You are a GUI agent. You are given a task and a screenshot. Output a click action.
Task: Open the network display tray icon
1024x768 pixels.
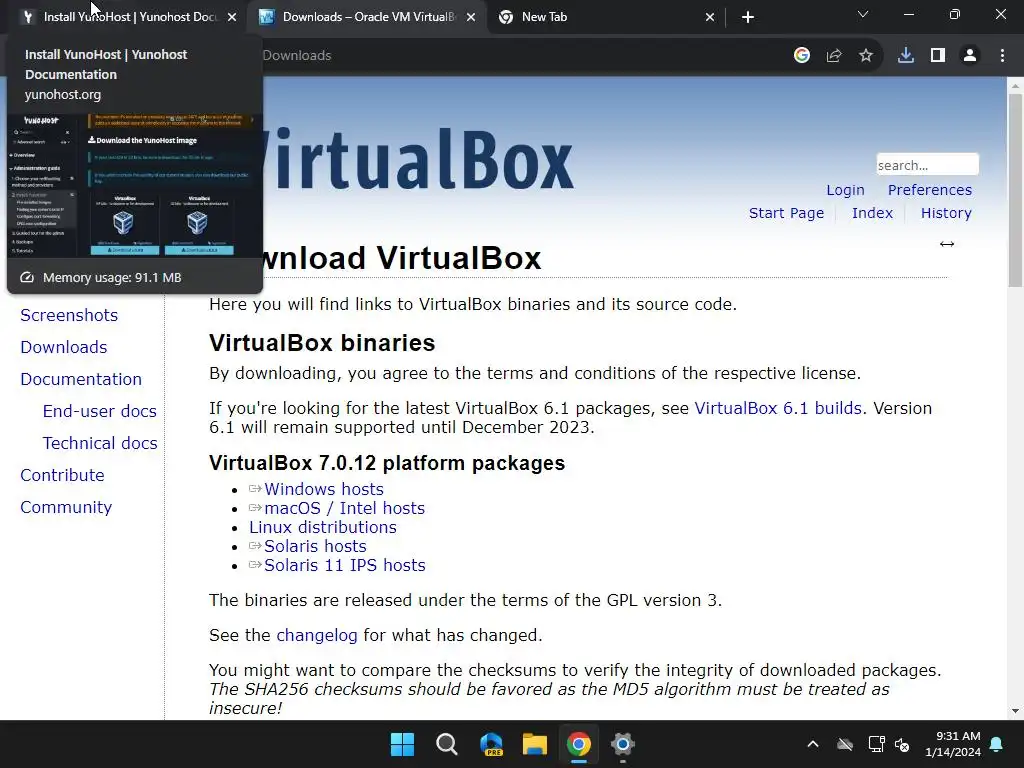876,744
